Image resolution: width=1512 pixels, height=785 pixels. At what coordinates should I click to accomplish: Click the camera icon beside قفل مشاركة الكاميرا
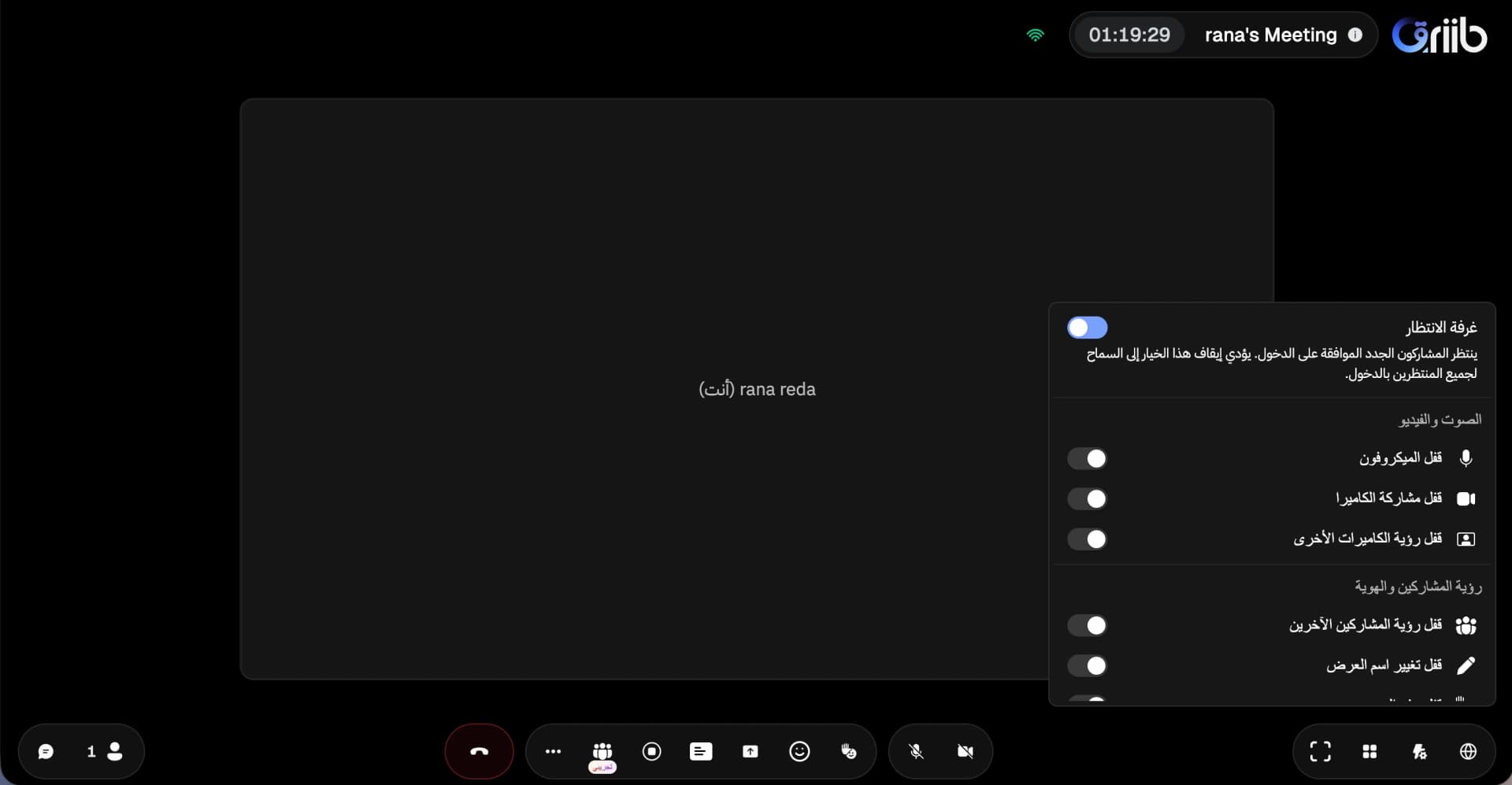click(1466, 498)
